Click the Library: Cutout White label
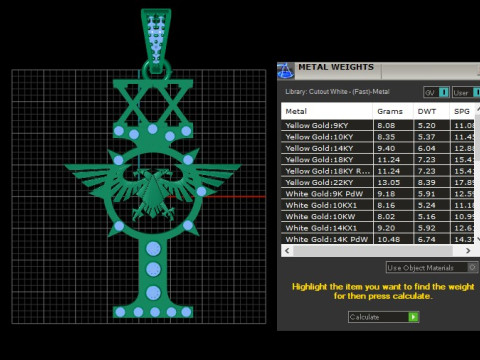This screenshot has width=480, height=360. [x=337, y=92]
